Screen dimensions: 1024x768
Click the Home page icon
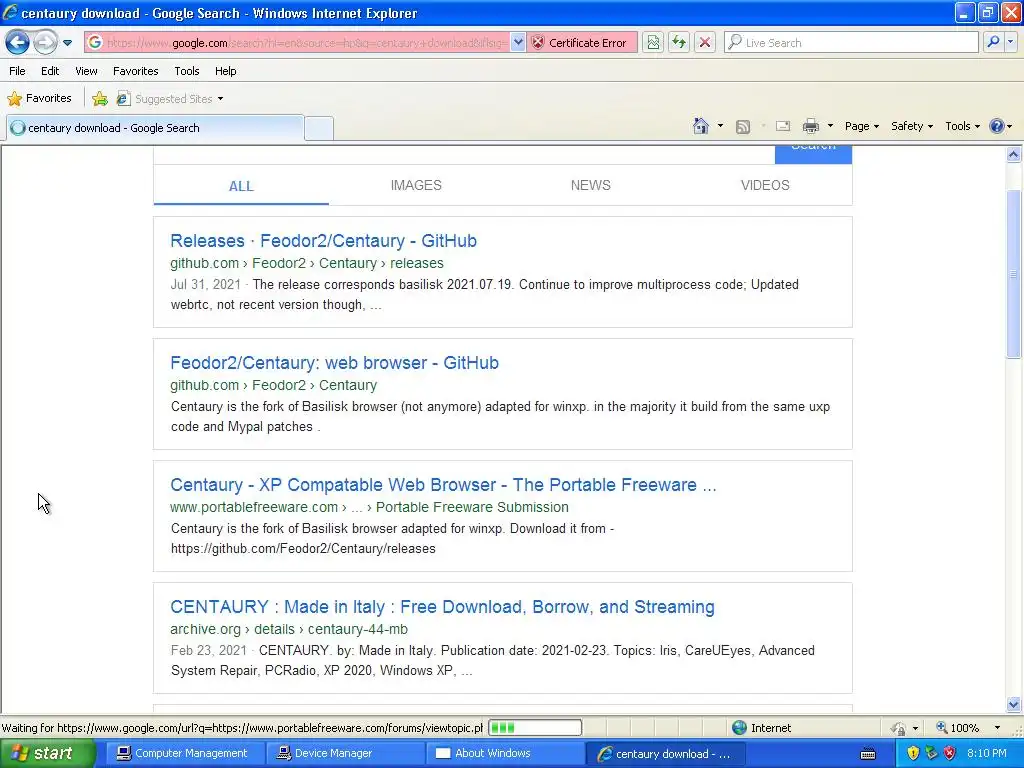701,126
